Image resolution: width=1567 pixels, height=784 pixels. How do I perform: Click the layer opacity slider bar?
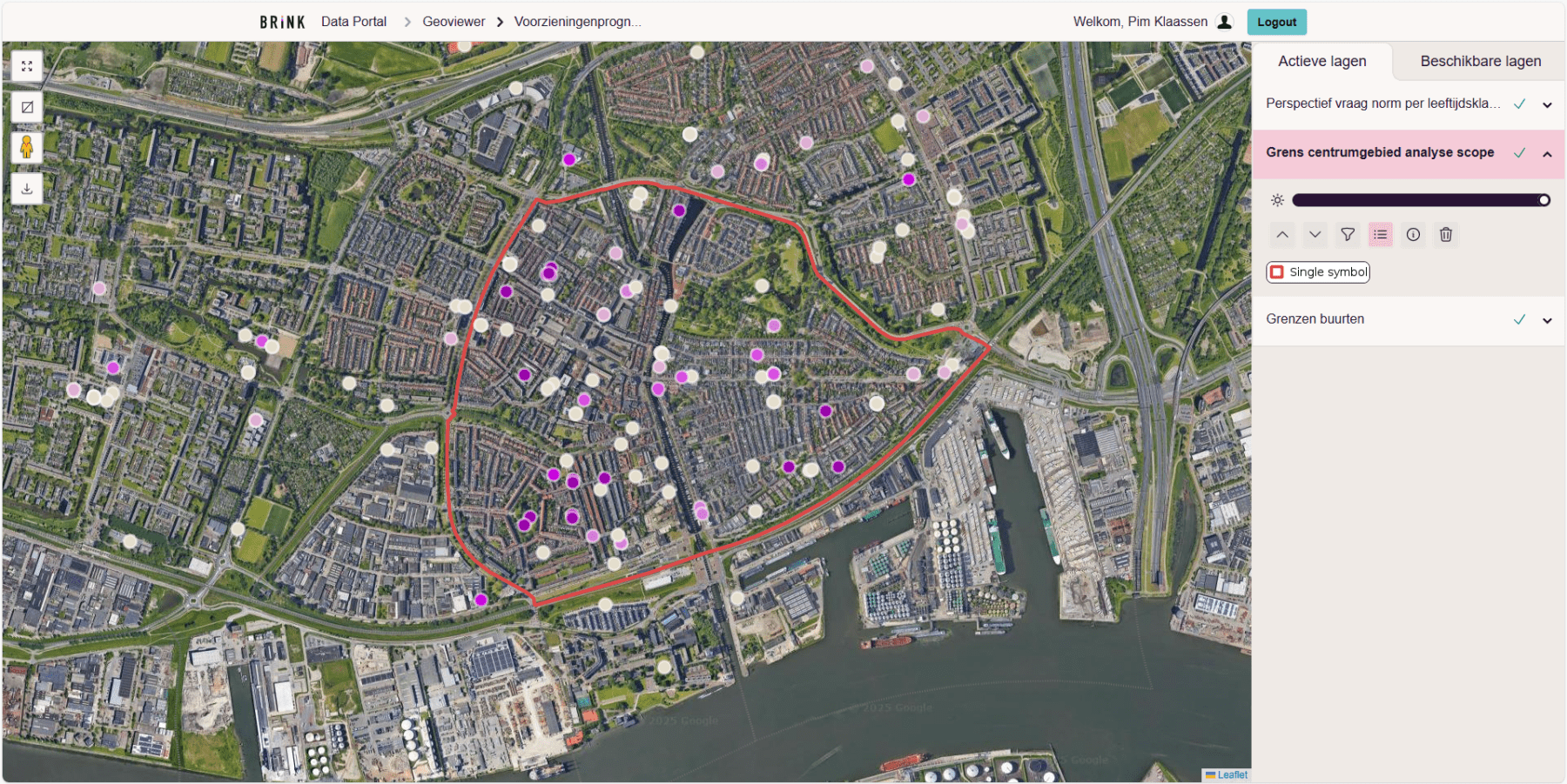click(1420, 201)
